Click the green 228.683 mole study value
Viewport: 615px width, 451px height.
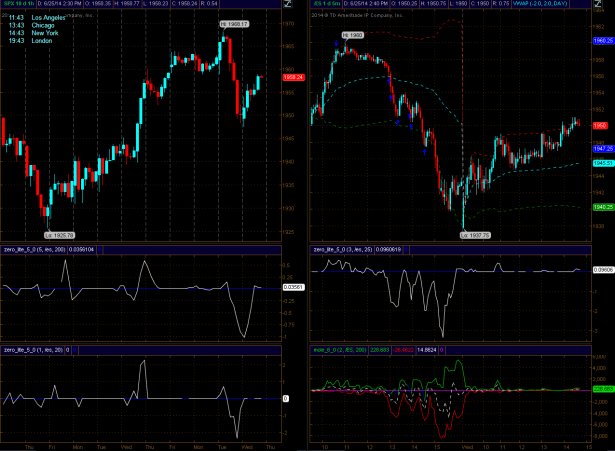click(x=379, y=350)
